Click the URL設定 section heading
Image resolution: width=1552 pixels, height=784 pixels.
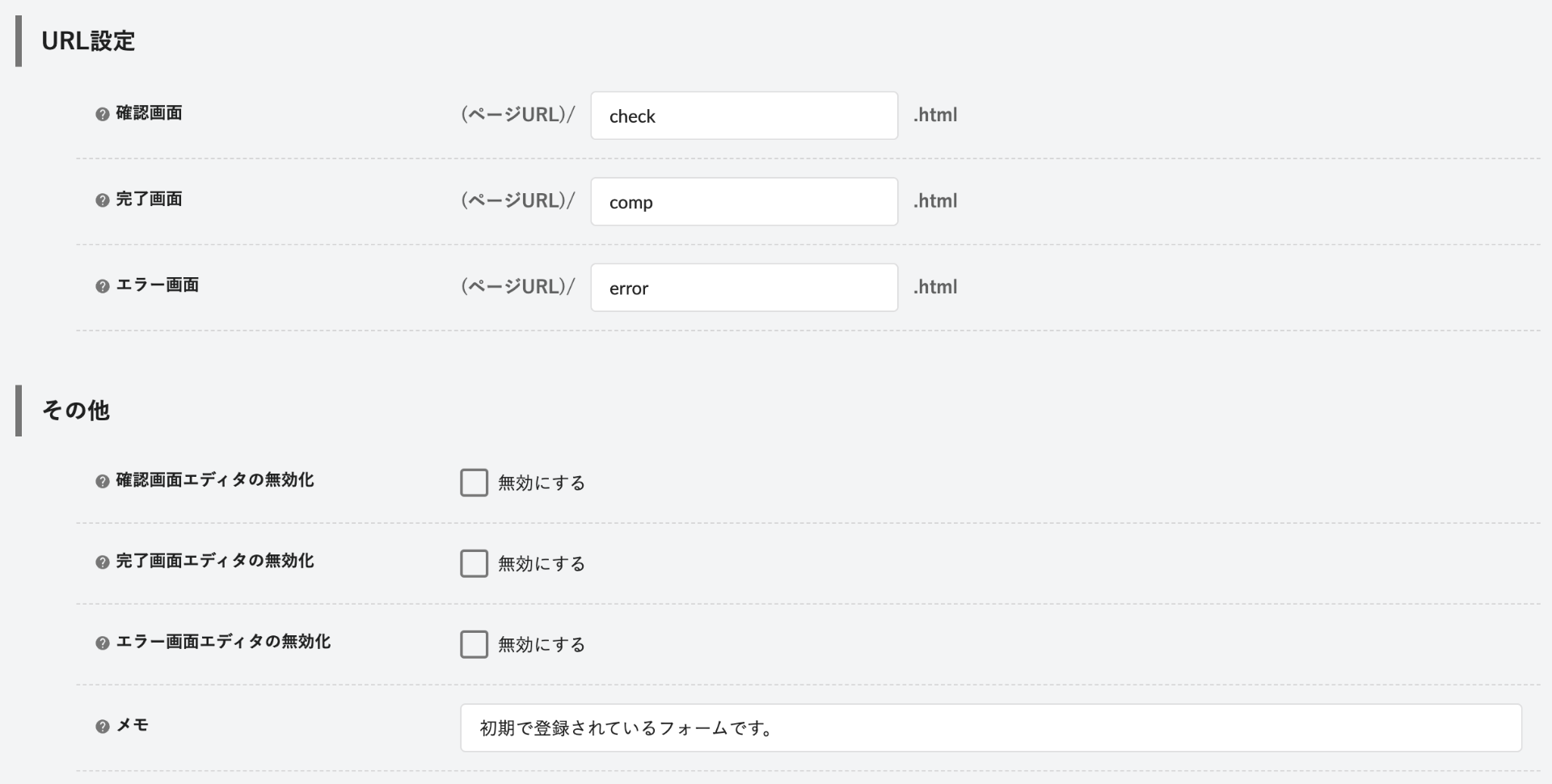tap(89, 40)
